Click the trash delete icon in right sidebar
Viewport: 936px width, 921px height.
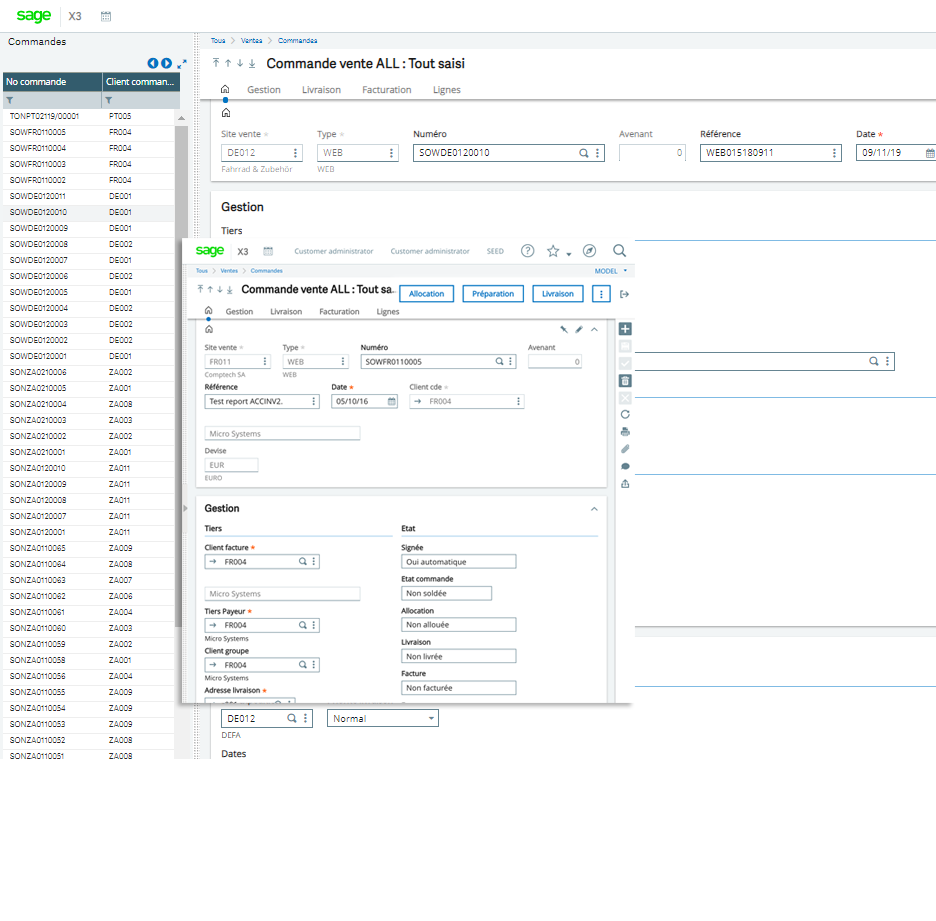point(625,381)
